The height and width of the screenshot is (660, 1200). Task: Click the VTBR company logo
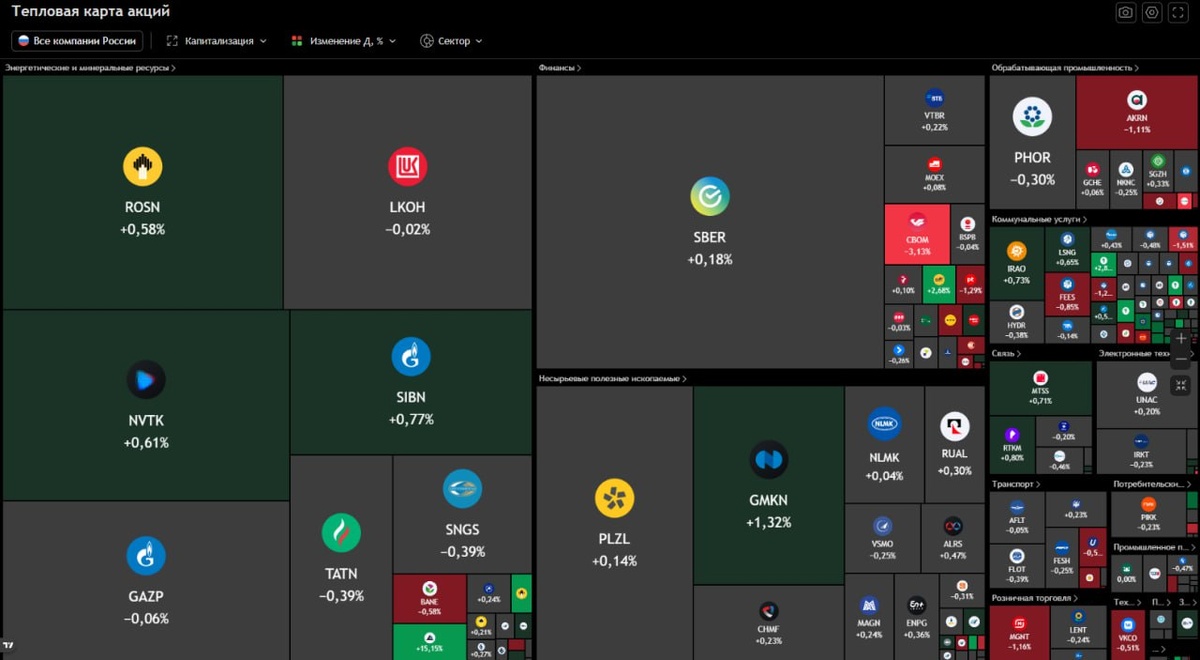coord(935,99)
